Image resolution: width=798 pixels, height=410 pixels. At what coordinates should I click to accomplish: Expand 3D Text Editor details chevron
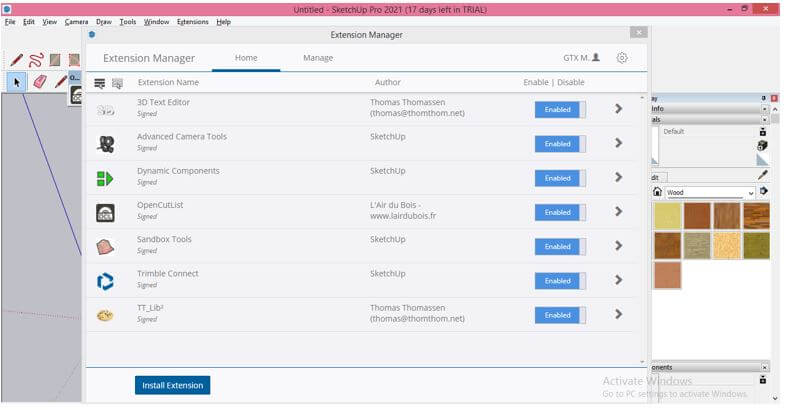click(x=619, y=109)
